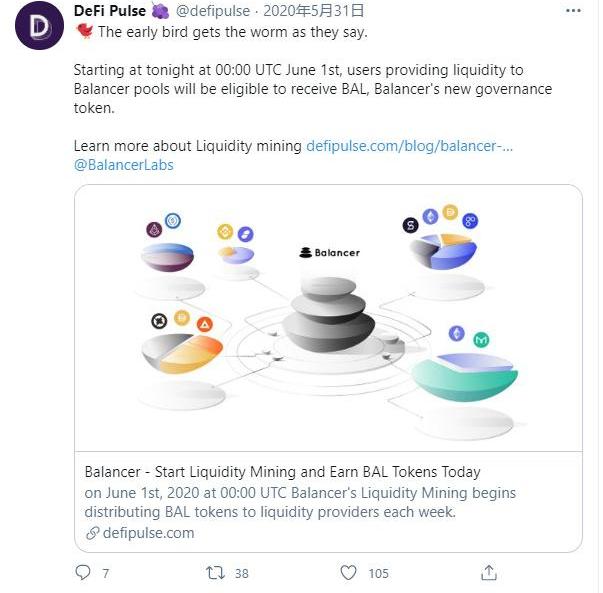This screenshot has width=603, height=593.
Task: Click the red bird emoji in tweet
Action: click(x=83, y=32)
